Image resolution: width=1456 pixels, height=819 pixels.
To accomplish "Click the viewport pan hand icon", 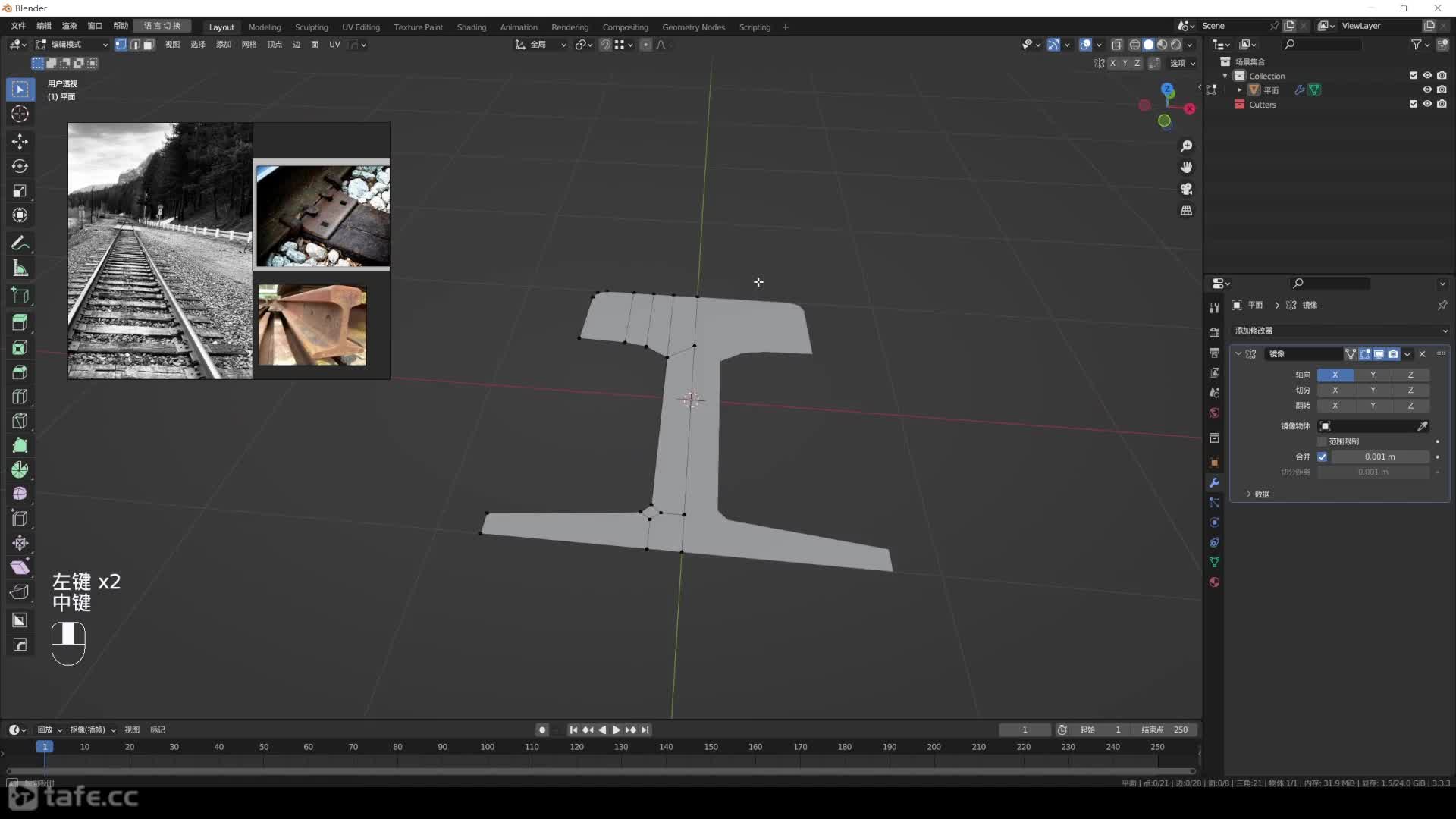I will [x=1187, y=167].
